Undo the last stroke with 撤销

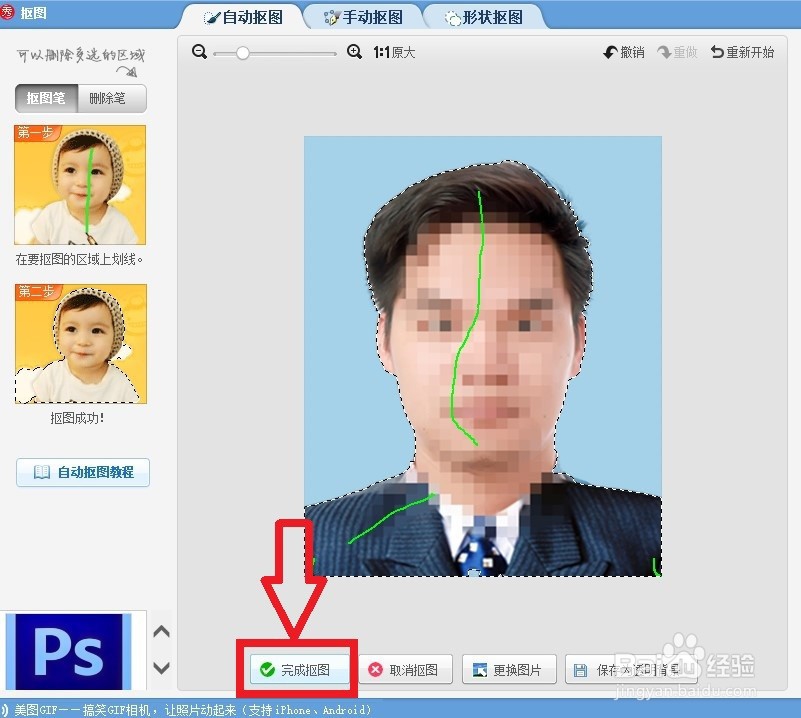[x=622, y=52]
